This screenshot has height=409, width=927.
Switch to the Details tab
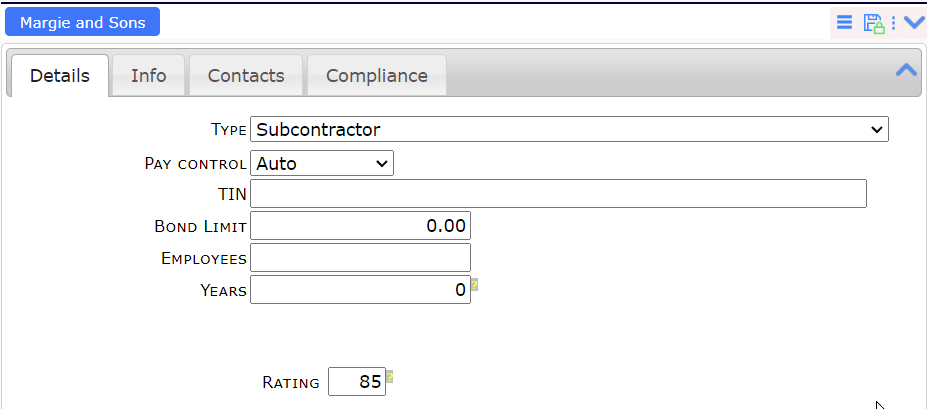tap(60, 76)
